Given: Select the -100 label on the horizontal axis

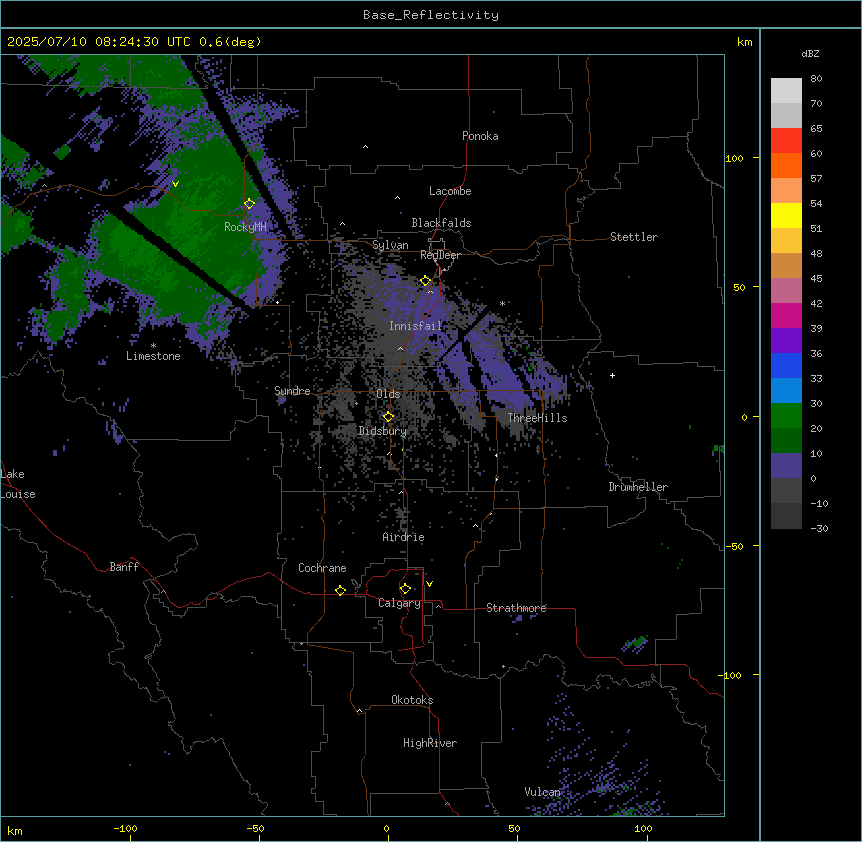Looking at the screenshot, I should click(125, 828).
